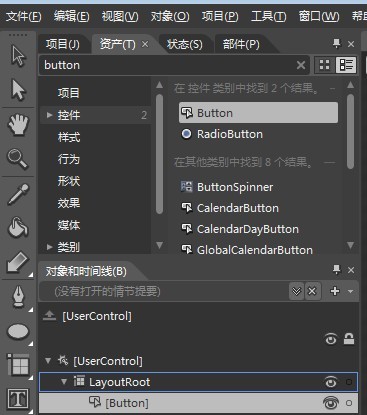Toggle lock on LayoutRoot row
This screenshot has height=415, width=367.
[x=349, y=382]
